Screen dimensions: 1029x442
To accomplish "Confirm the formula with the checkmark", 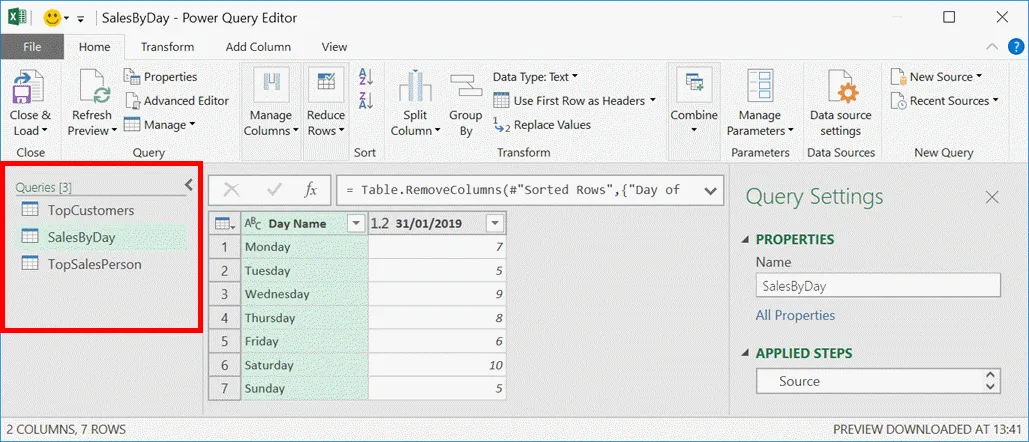I will [x=274, y=190].
